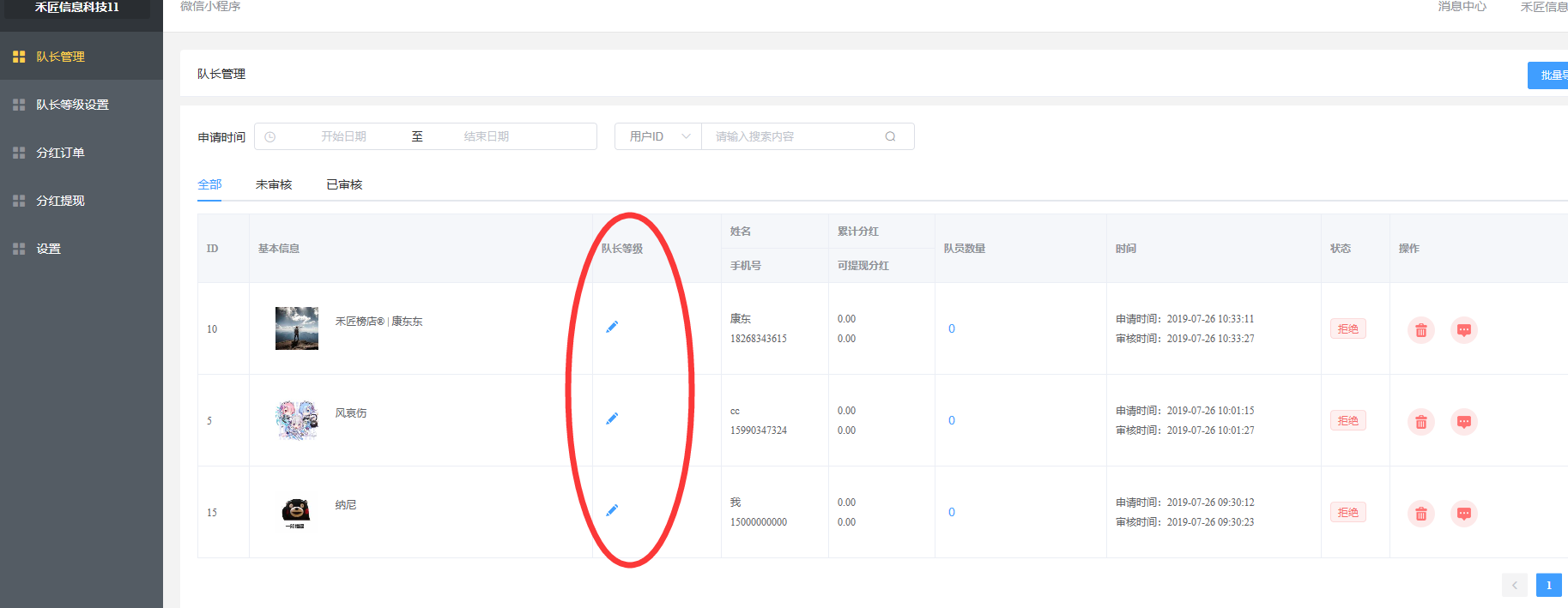Viewport: 1568px width, 608px height.
Task: Click the avatar thumbnail of 纳尼
Action: click(296, 512)
